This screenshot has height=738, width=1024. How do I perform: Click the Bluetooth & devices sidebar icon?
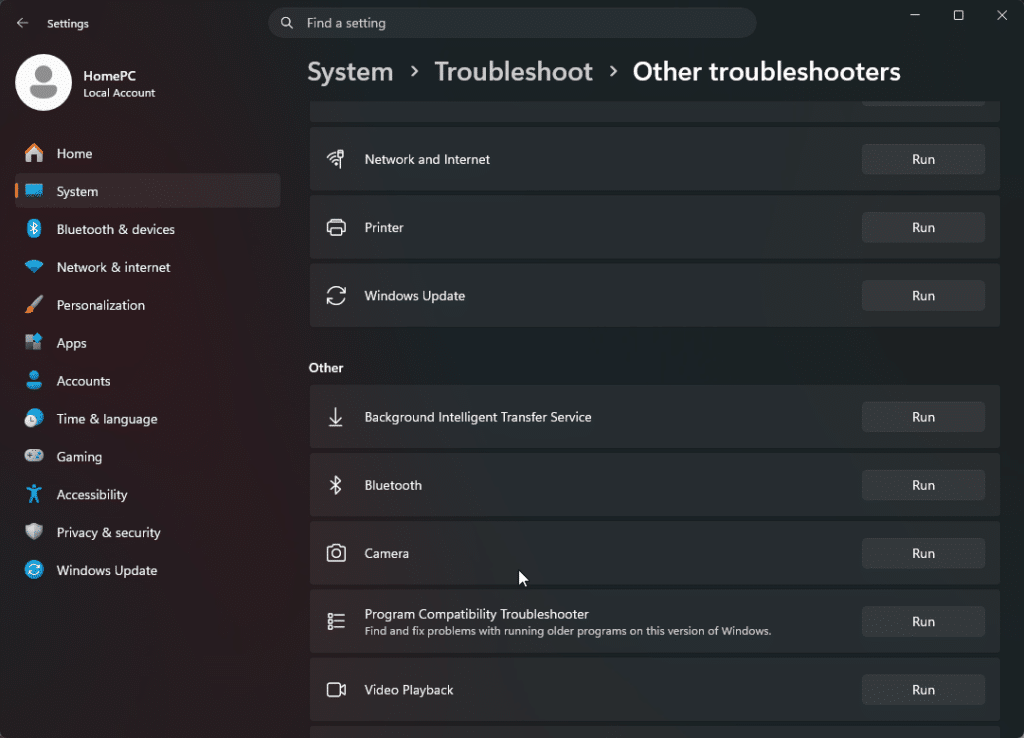click(34, 229)
